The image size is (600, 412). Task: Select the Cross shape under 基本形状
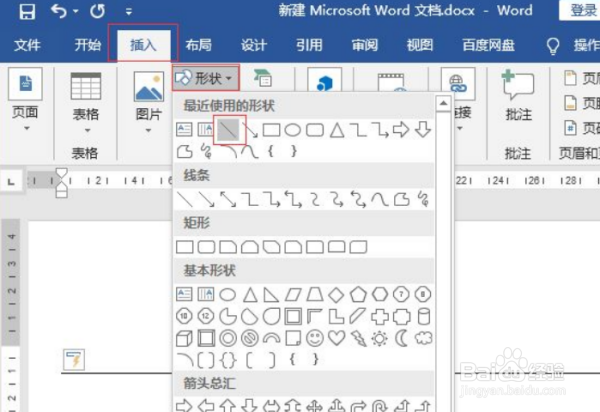pos(380,317)
